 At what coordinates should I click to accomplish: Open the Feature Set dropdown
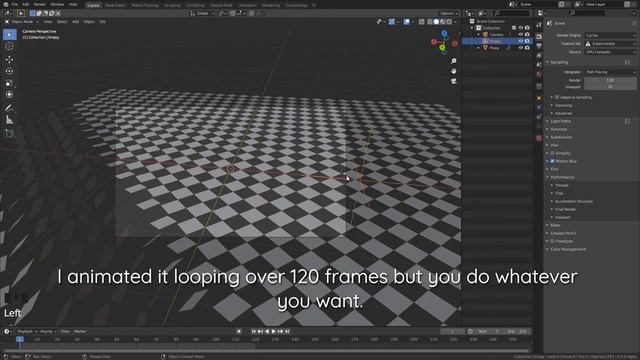coord(610,44)
